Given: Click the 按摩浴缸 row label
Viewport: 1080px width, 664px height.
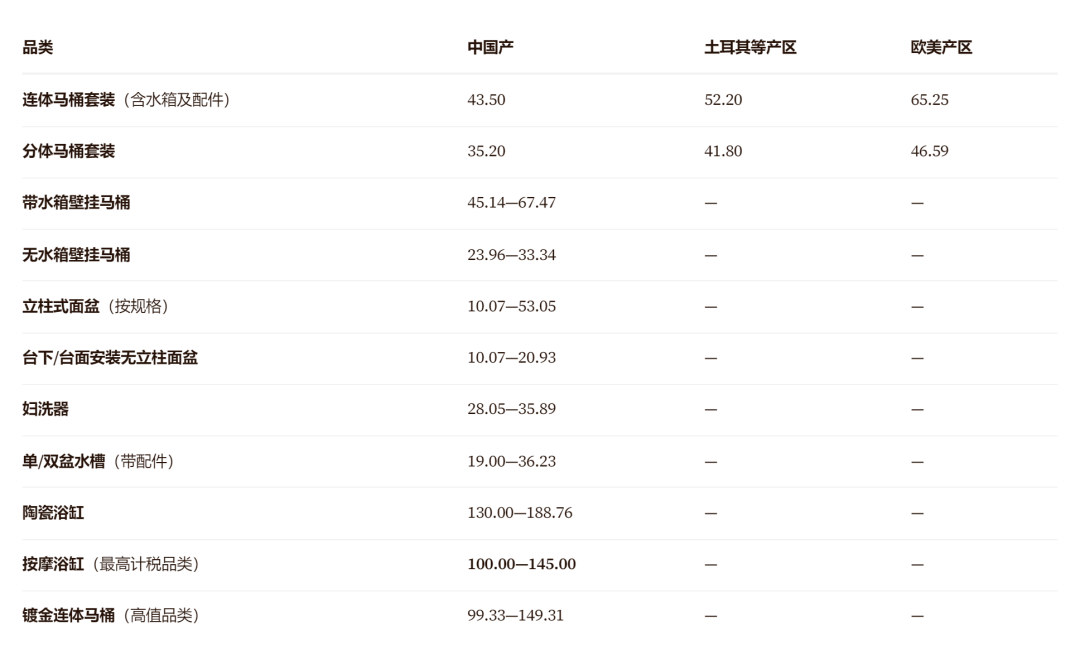Looking at the screenshot, I should coord(53,564).
